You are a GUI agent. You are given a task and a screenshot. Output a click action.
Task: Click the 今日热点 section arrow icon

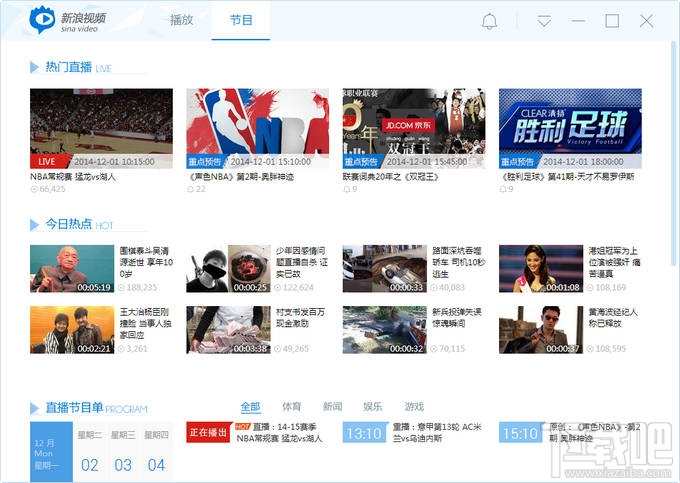[34, 225]
